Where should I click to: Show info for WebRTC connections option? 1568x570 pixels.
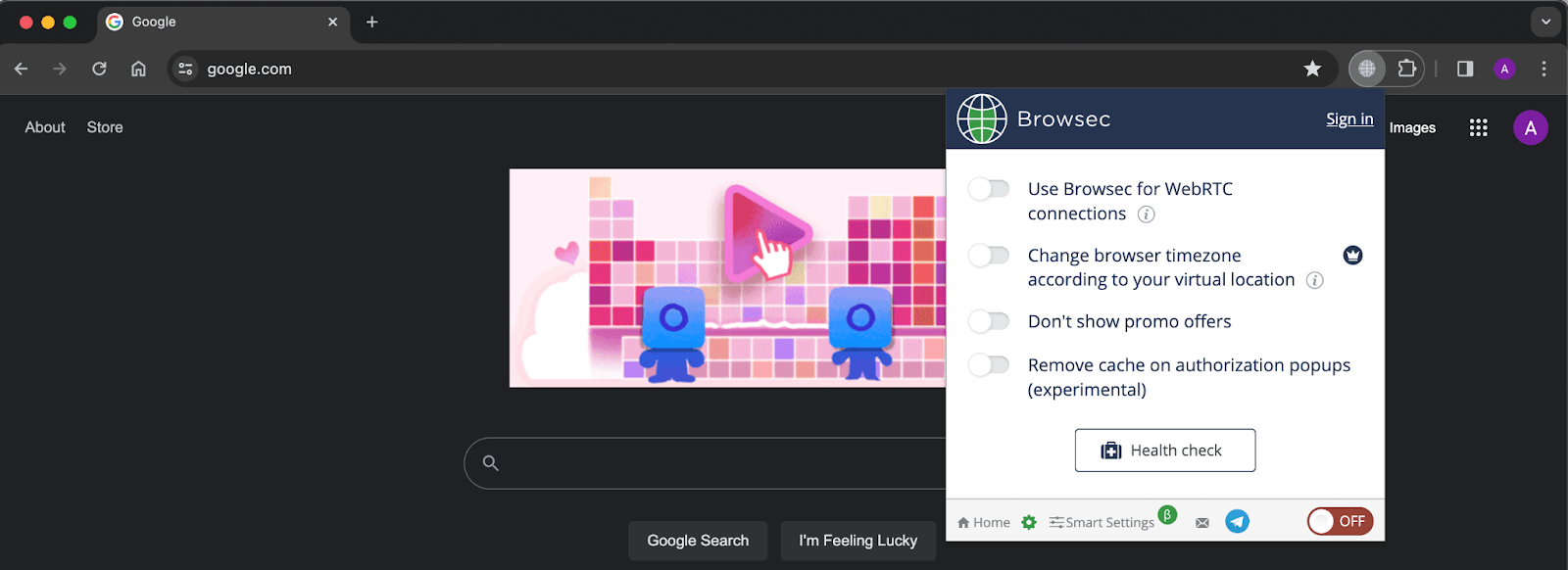point(1146,214)
